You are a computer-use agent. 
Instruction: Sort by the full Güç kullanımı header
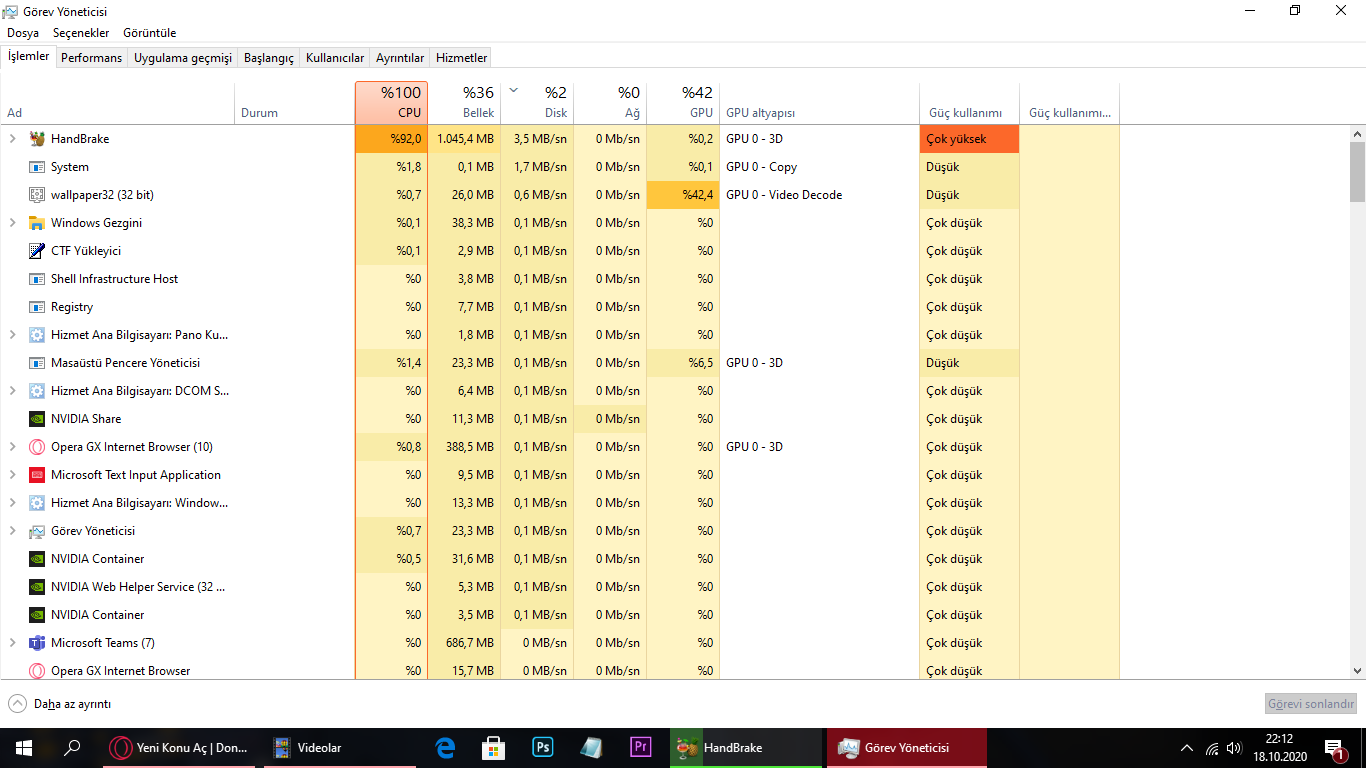coord(969,103)
